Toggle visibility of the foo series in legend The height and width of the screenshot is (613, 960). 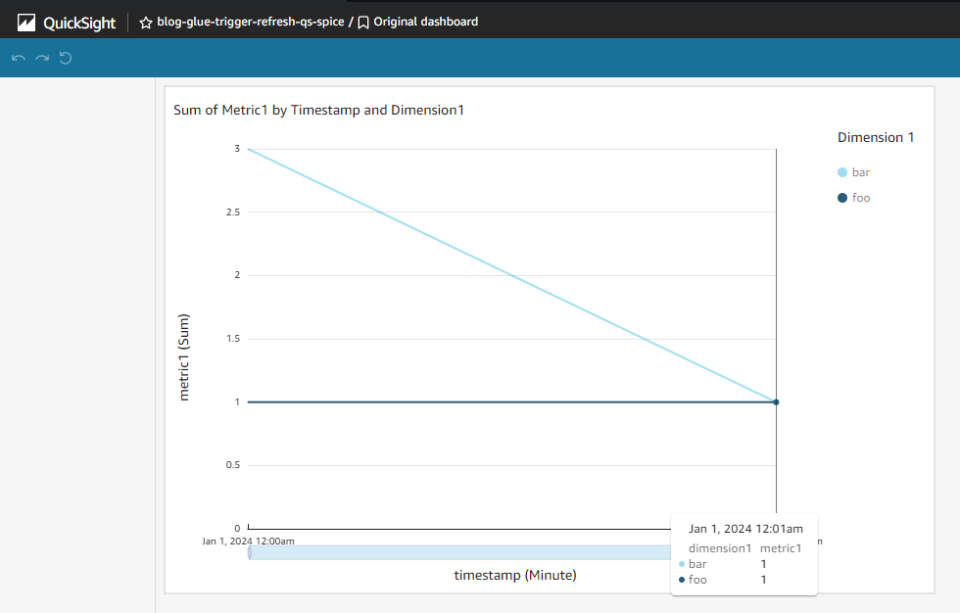(862, 197)
